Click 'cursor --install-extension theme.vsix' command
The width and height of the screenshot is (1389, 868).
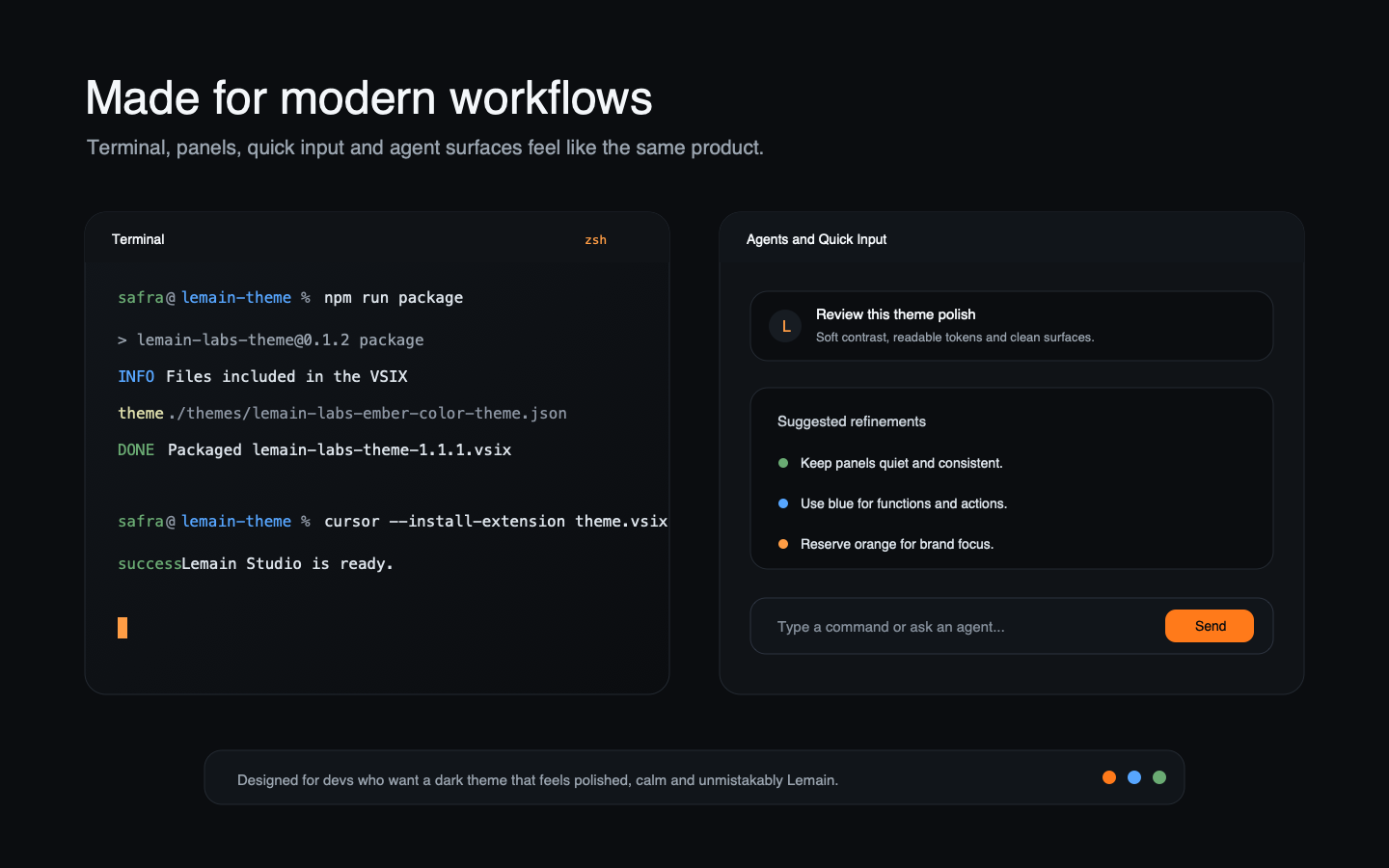[496, 521]
